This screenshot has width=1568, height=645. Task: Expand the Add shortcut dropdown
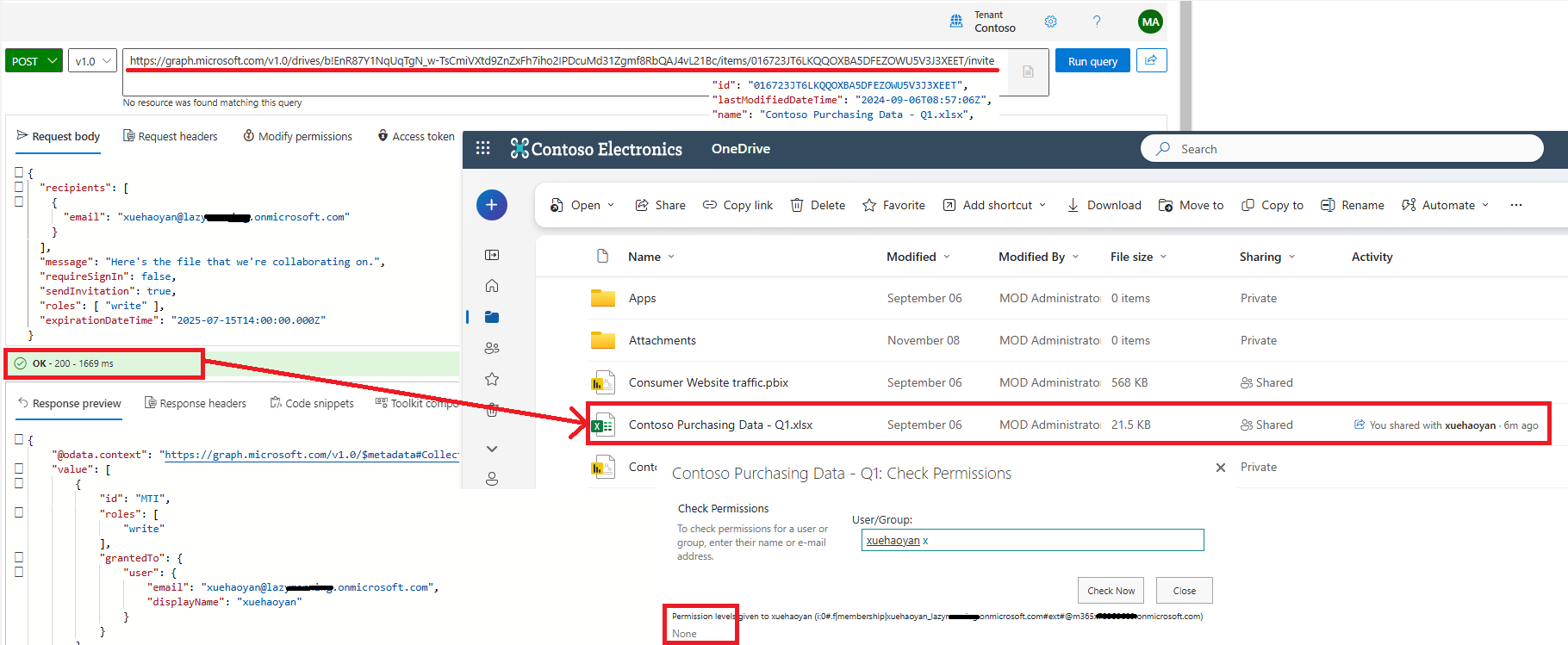click(1042, 205)
